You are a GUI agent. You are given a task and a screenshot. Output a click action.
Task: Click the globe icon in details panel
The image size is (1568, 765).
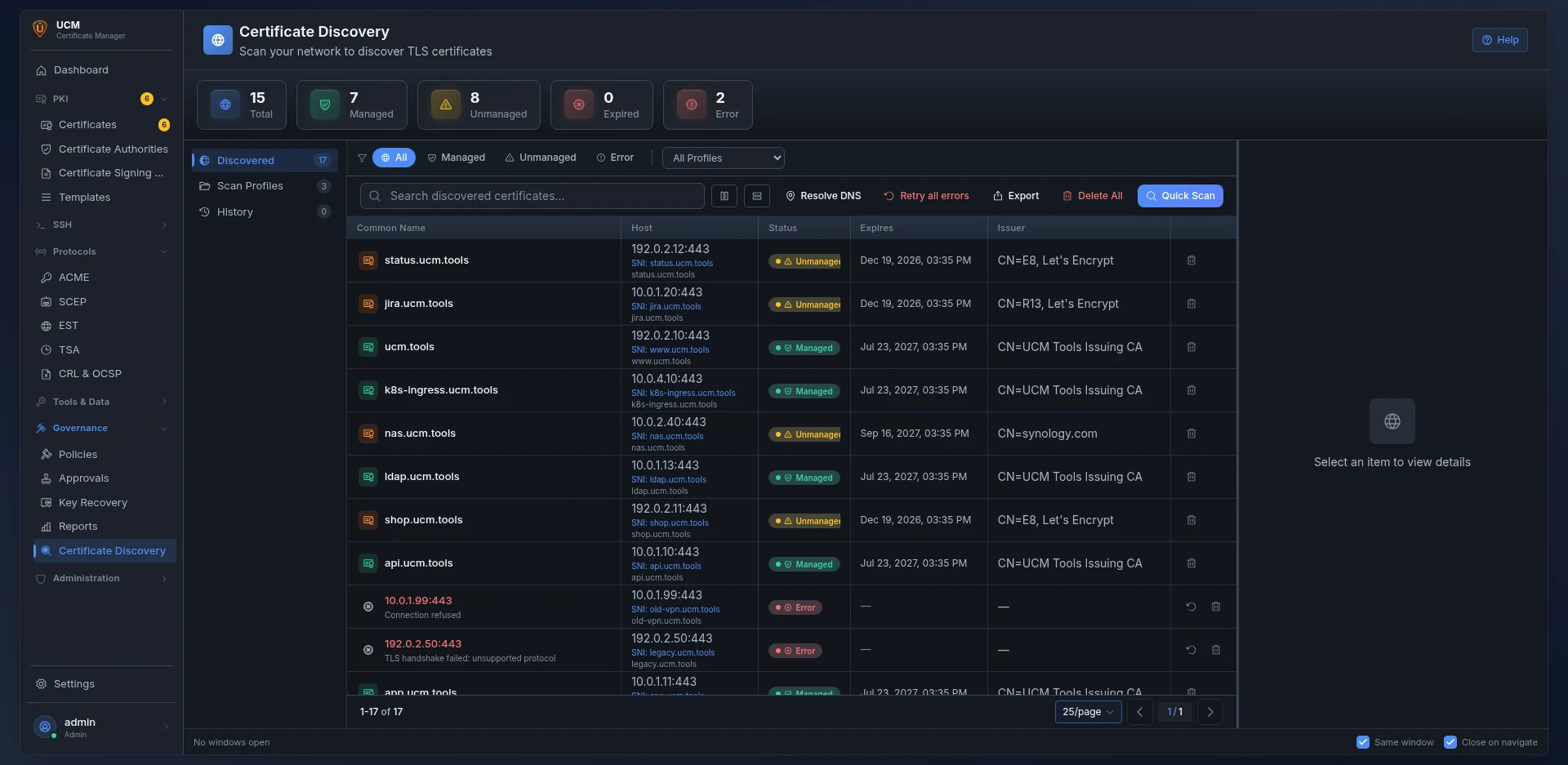tap(1392, 421)
